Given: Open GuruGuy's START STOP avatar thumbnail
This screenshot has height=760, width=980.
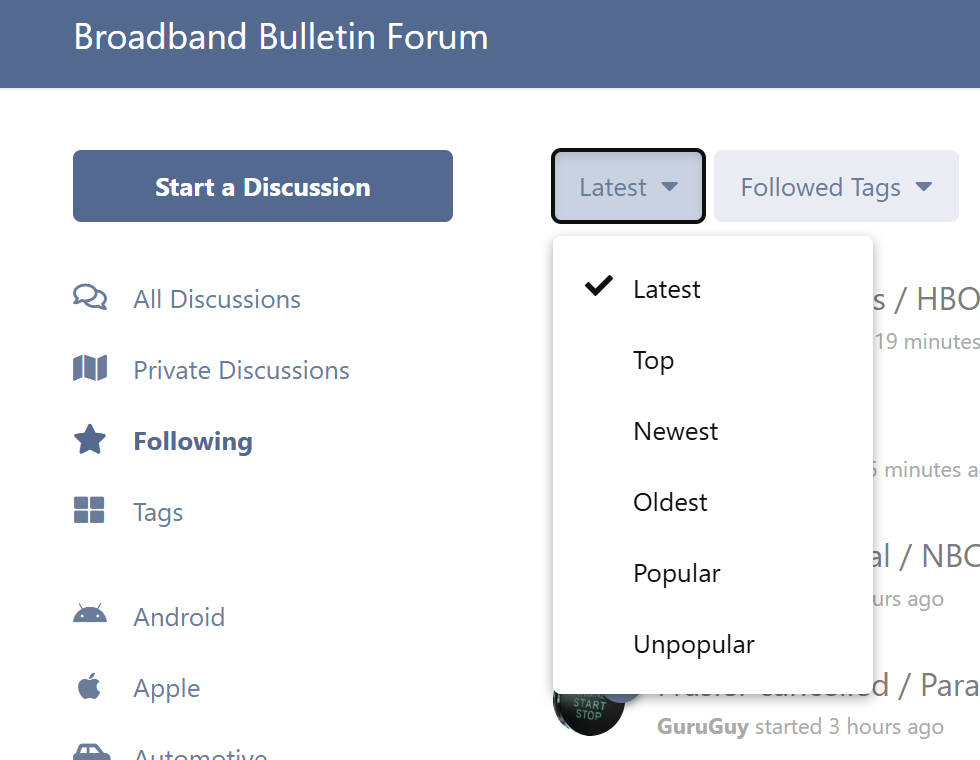Looking at the screenshot, I should pyautogui.click(x=588, y=710).
